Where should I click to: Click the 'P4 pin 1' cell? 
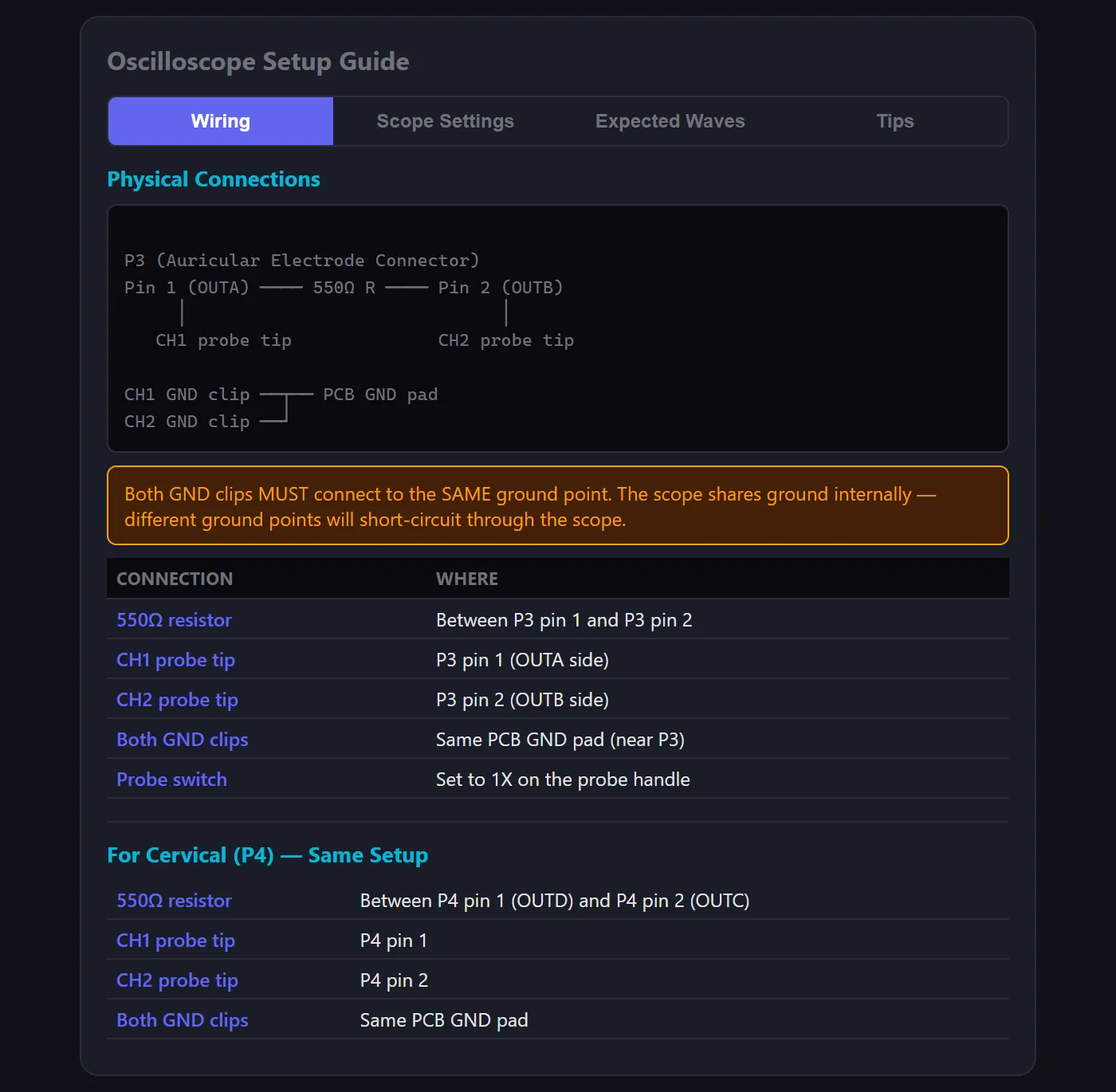tap(393, 941)
